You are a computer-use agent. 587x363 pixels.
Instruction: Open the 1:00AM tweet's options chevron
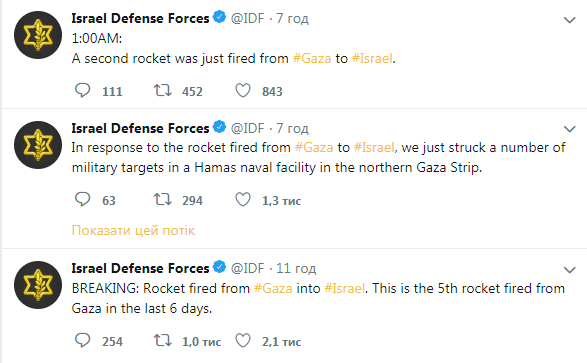click(x=569, y=20)
